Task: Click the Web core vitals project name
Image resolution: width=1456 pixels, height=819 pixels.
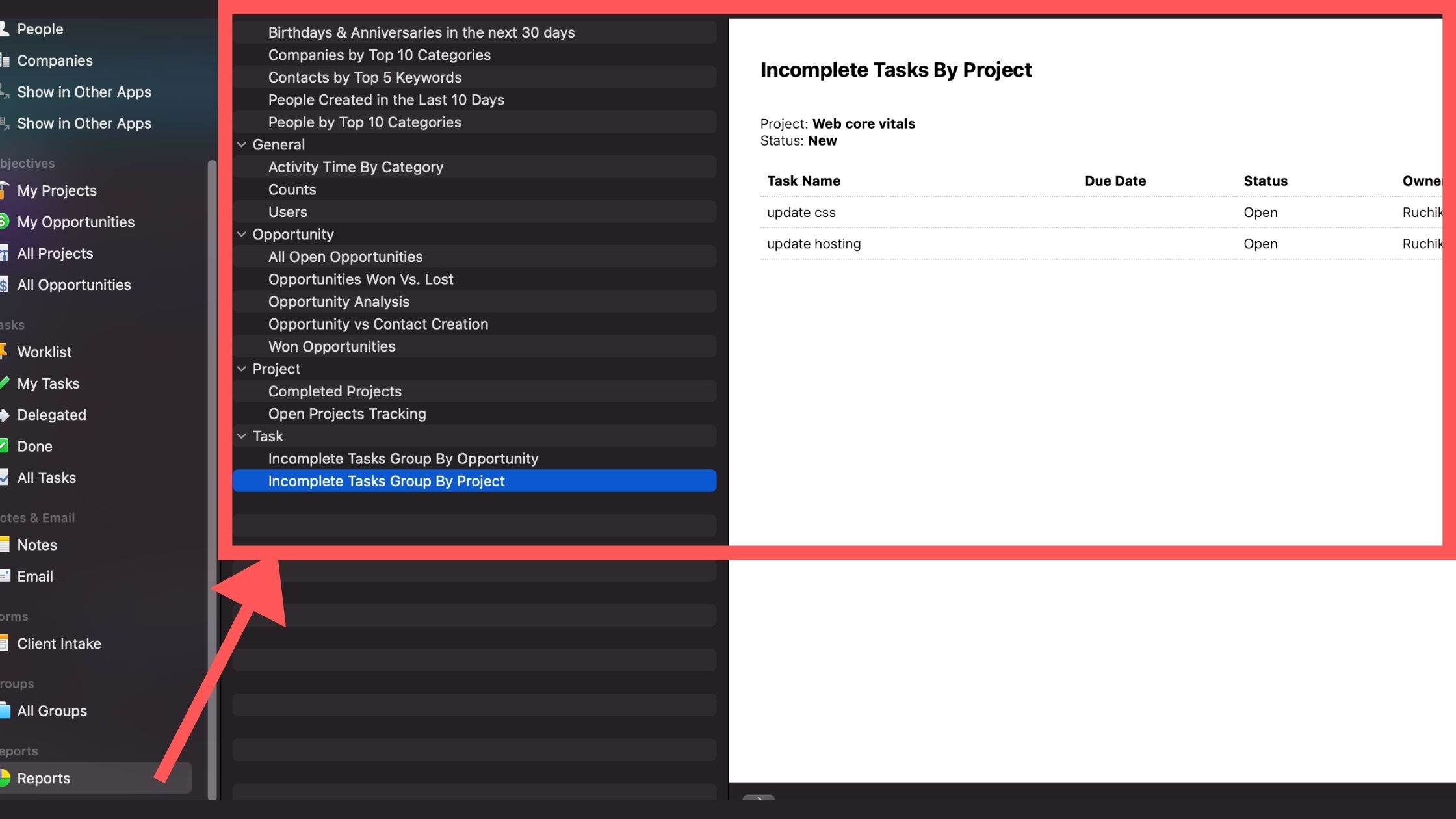Action: click(863, 123)
